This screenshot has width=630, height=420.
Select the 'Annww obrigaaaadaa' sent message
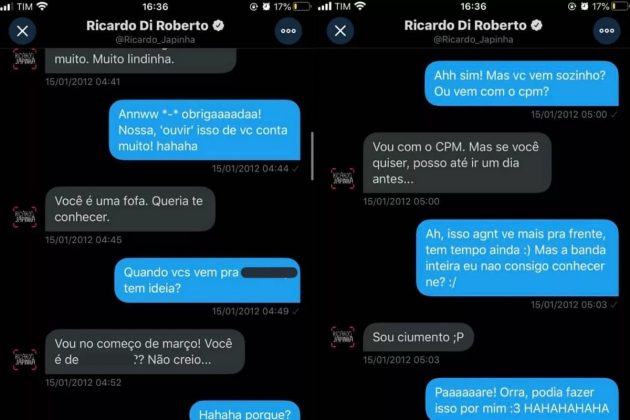tap(205, 130)
